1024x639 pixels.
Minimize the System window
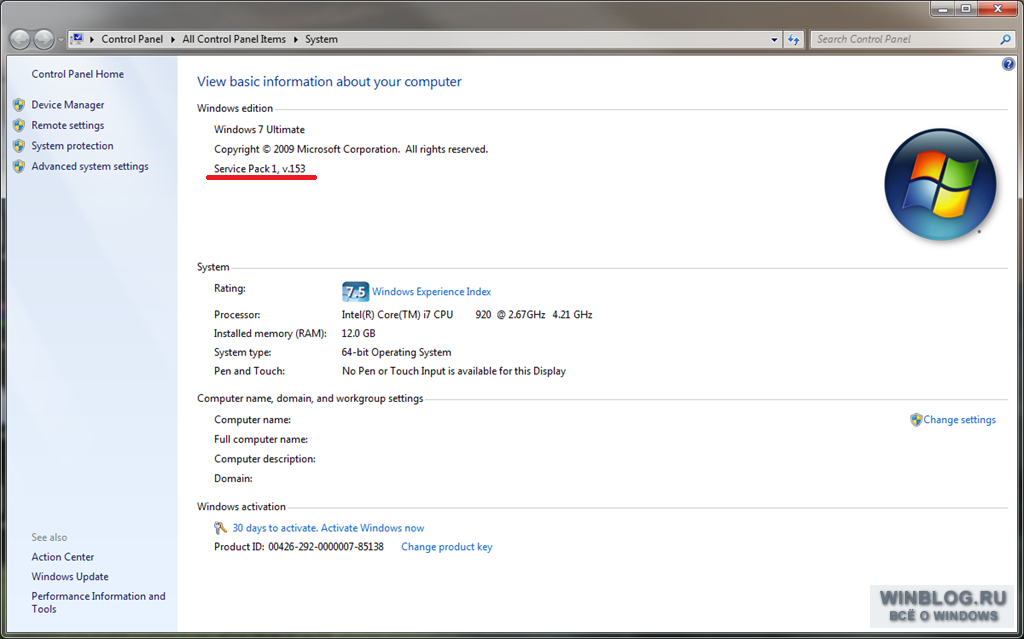[x=943, y=9]
